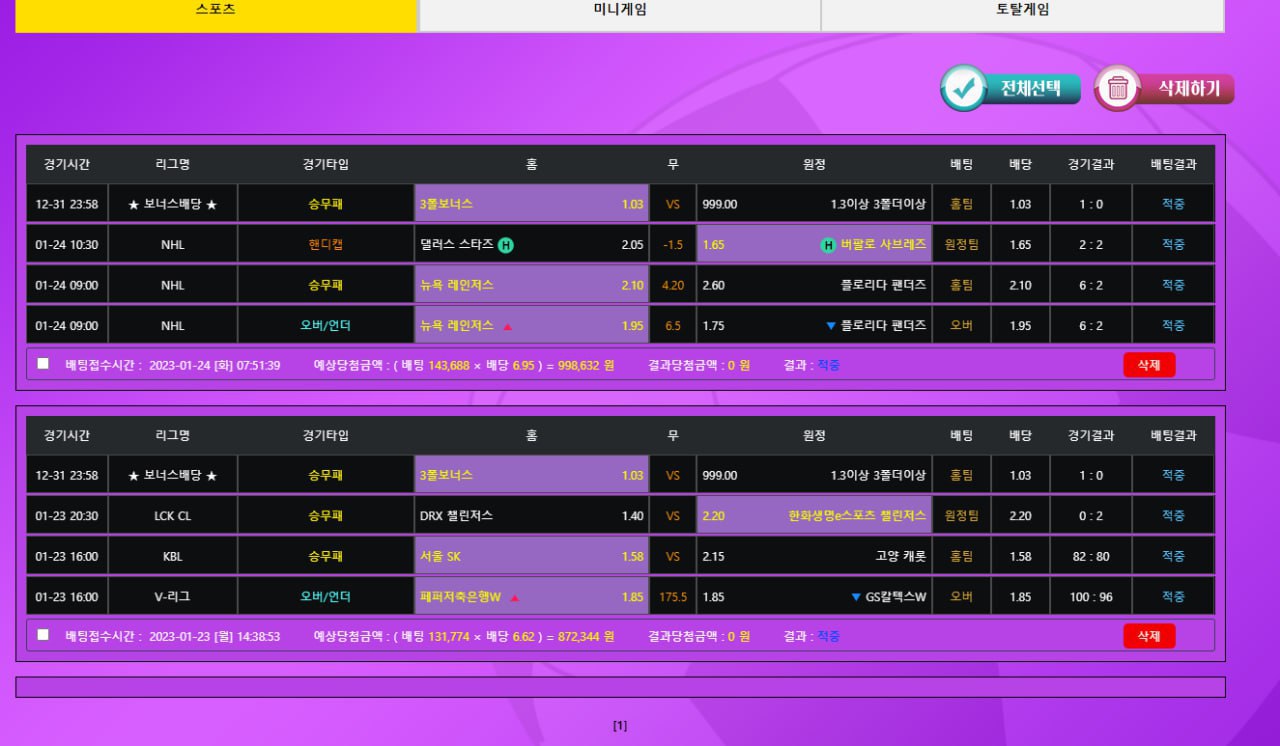The image size is (1280, 746).
Task: Click red up arrow beside 뉴욕 레인저스
Action: coord(507,326)
